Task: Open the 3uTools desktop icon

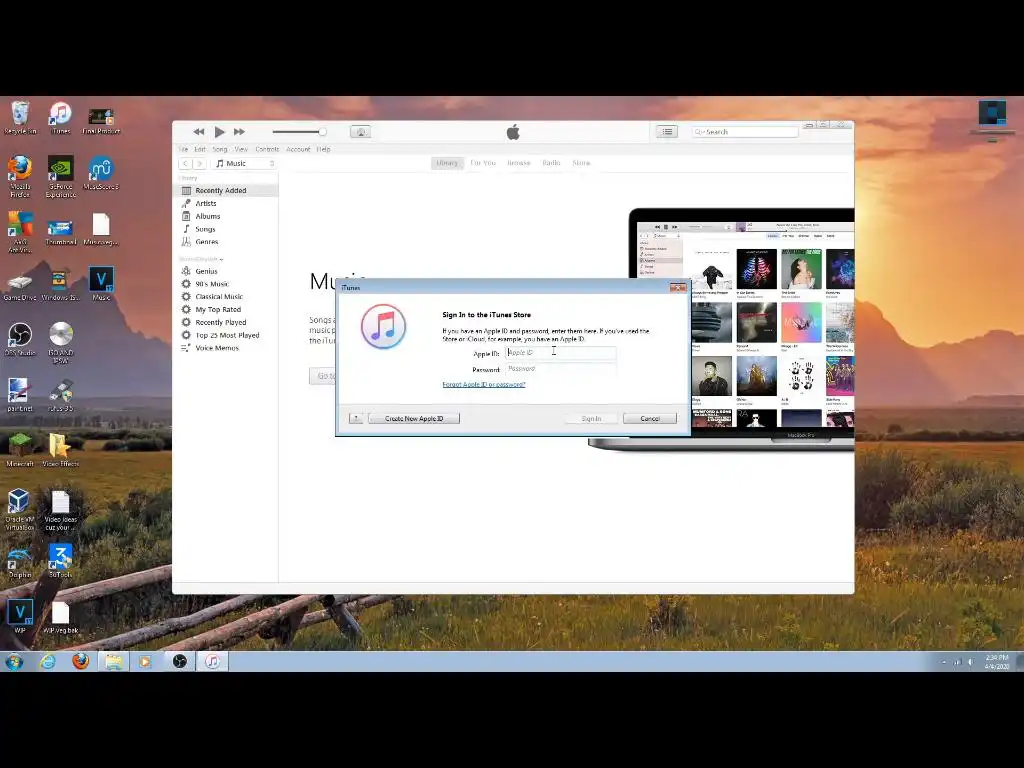Action: point(61,562)
